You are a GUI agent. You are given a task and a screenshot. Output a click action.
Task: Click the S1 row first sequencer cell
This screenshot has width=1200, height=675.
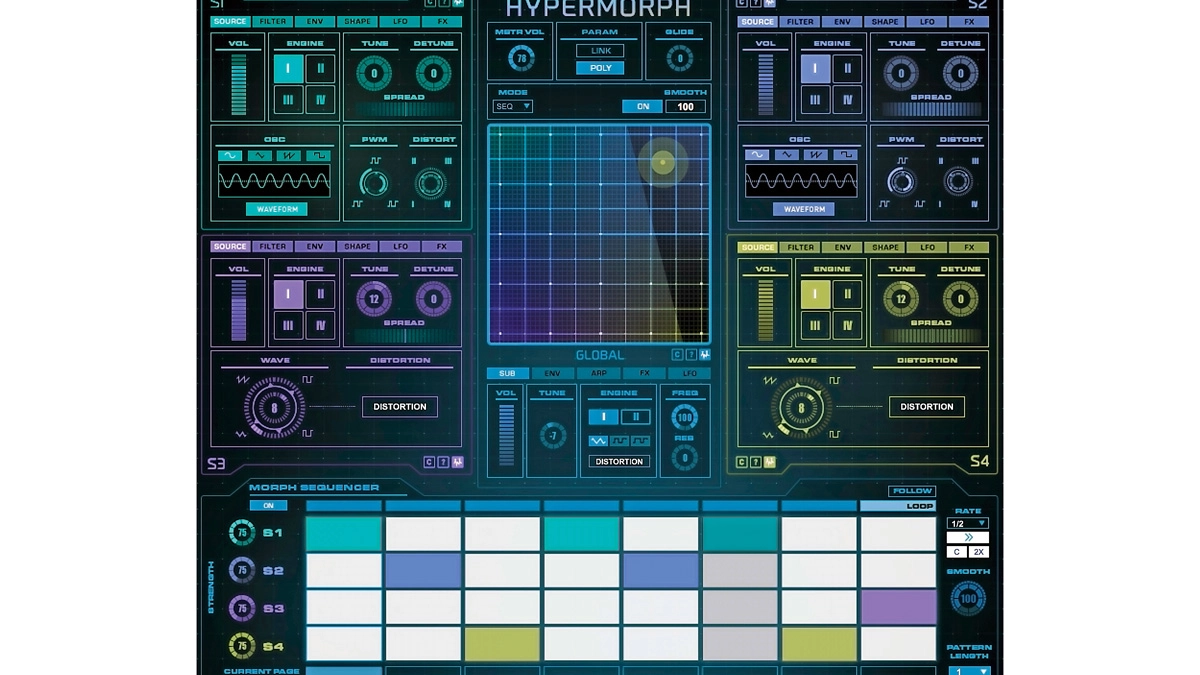(x=344, y=533)
